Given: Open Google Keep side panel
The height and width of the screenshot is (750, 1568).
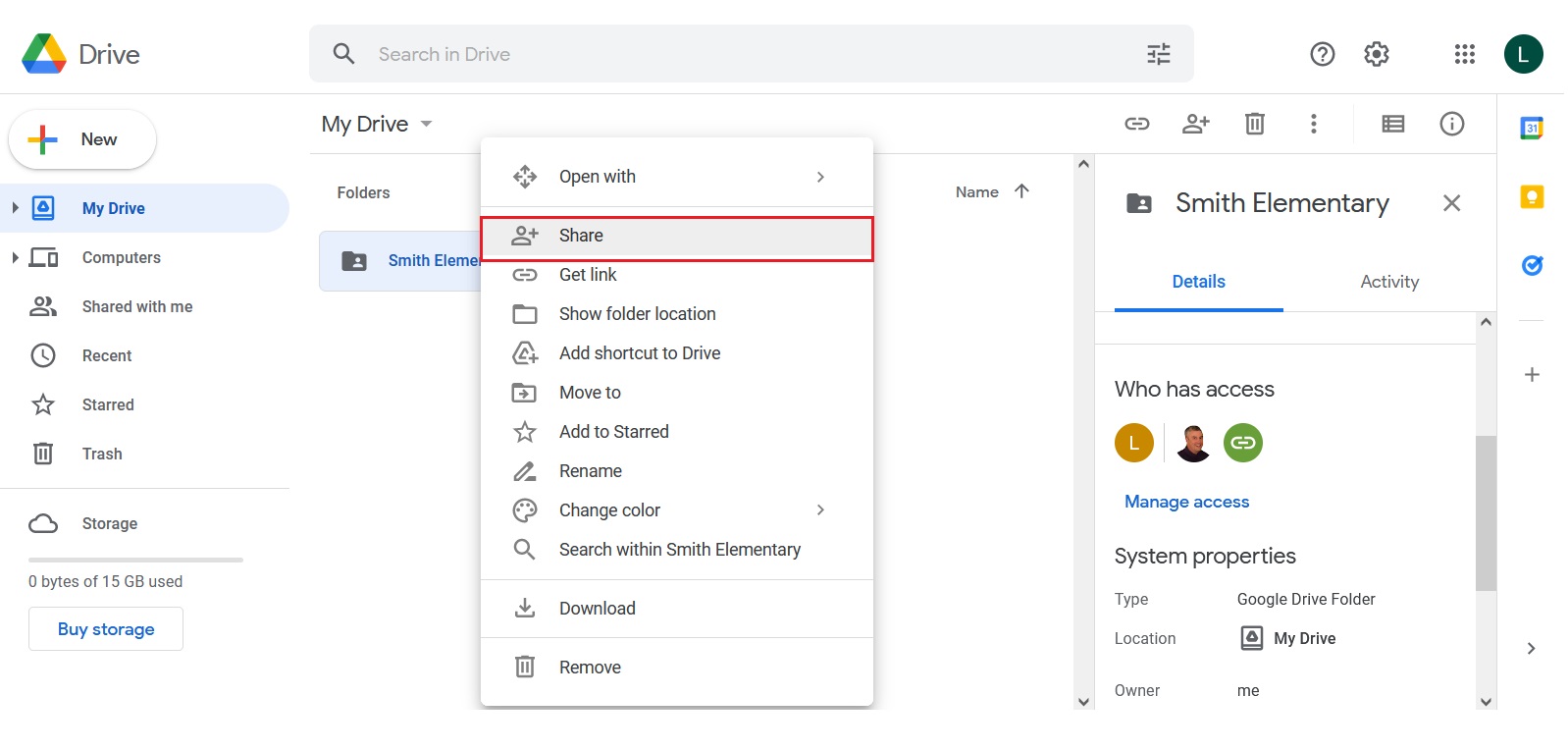Looking at the screenshot, I should (x=1532, y=196).
